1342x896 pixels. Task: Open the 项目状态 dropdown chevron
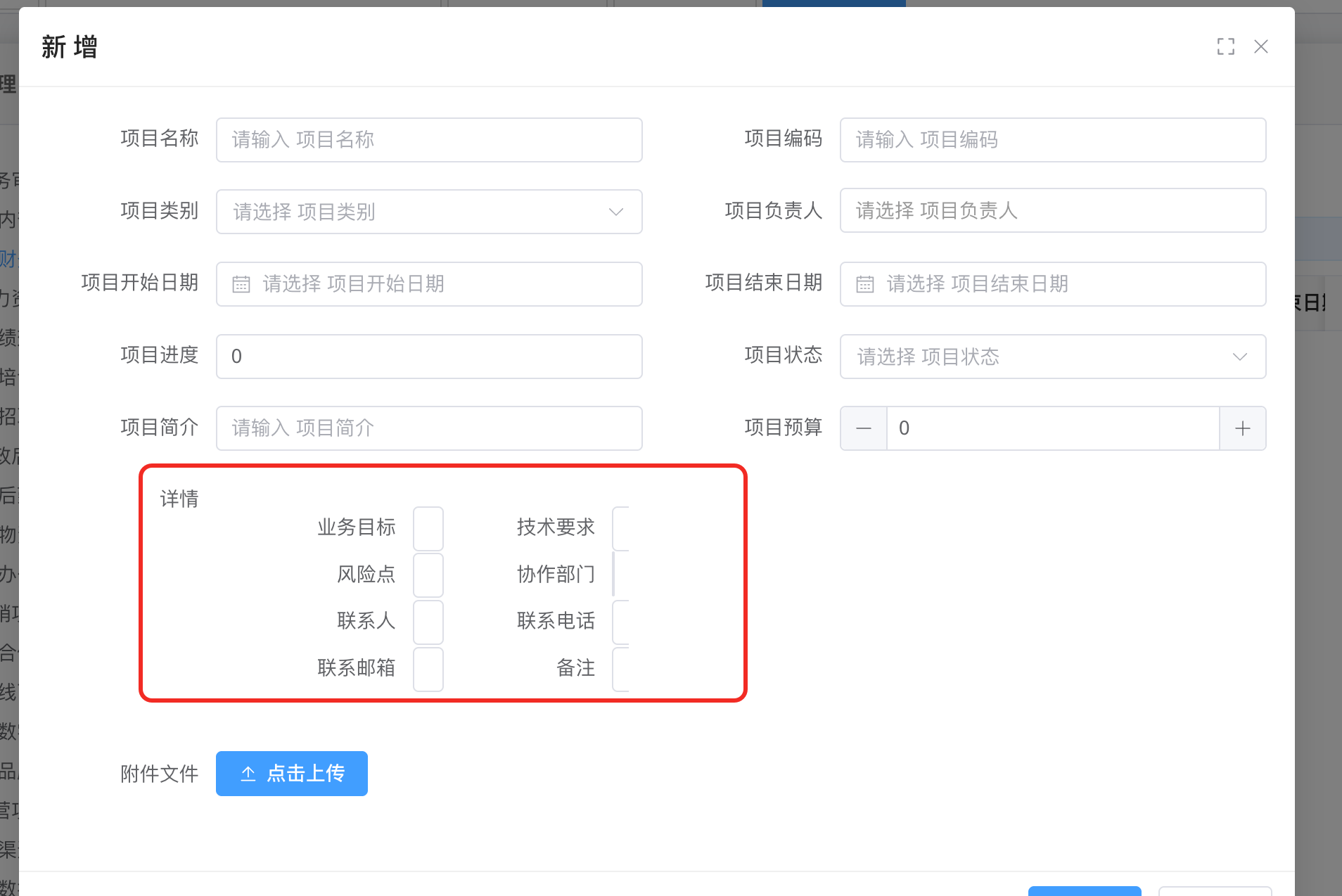point(1239,357)
